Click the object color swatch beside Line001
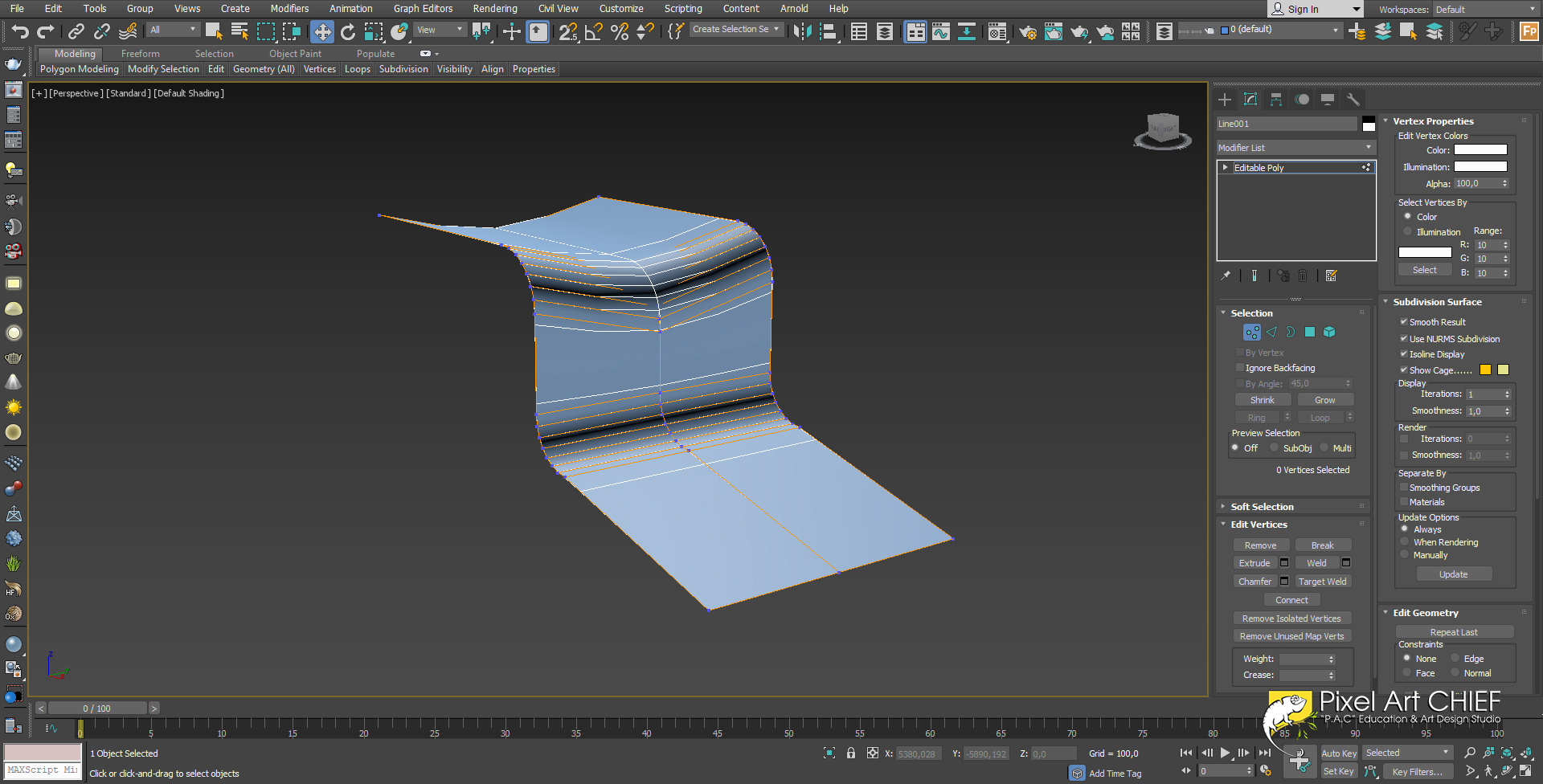This screenshot has width=1543, height=784. pos(1369,124)
